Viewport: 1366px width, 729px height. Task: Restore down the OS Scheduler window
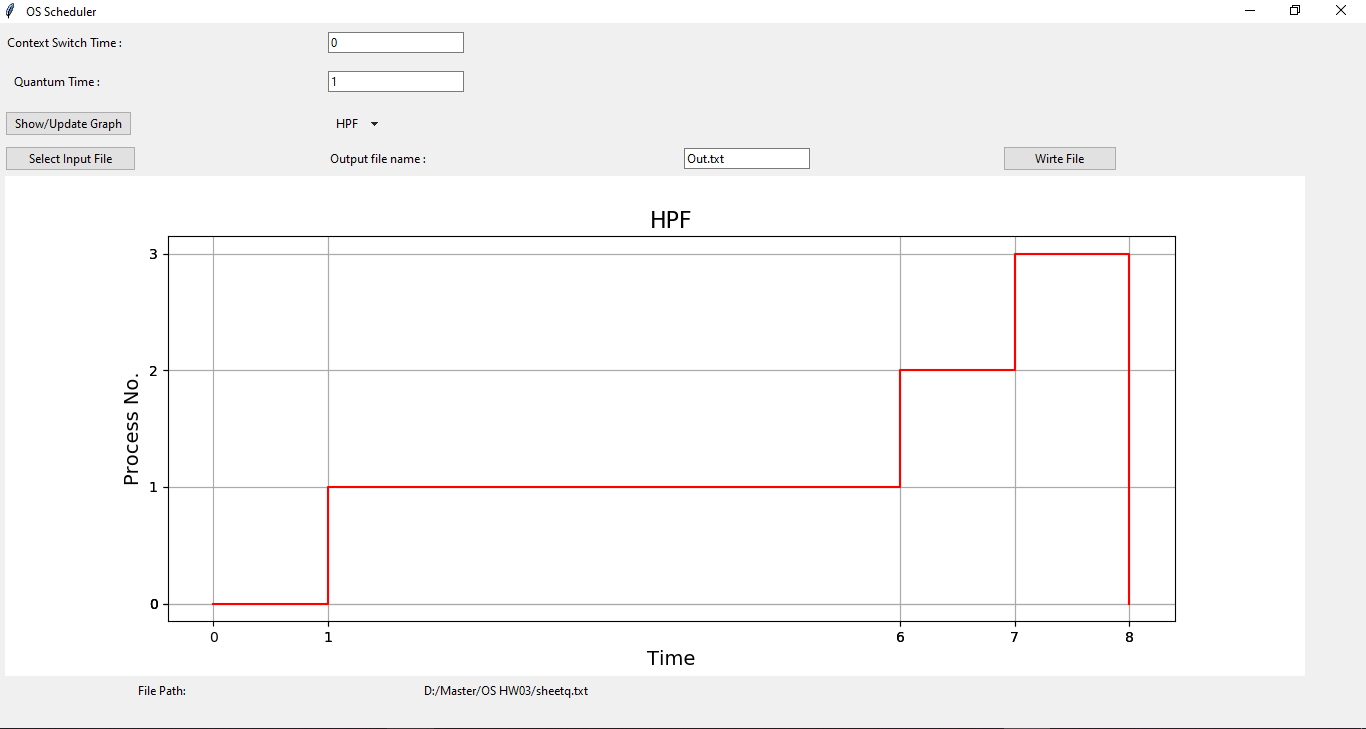(1295, 11)
